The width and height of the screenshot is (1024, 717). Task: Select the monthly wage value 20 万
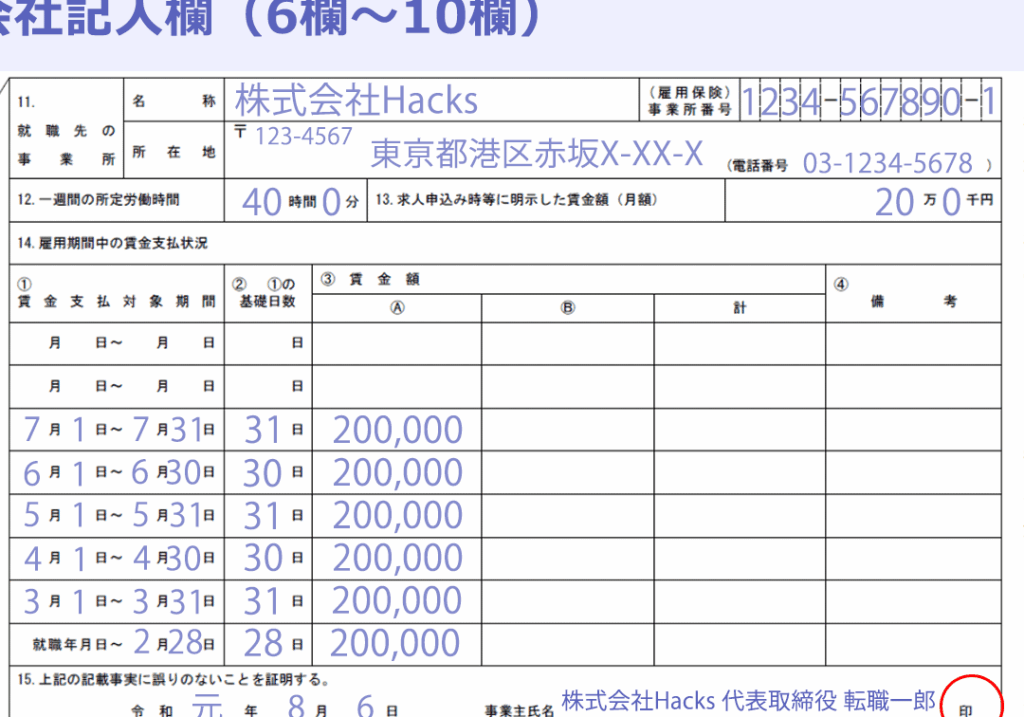(x=894, y=202)
